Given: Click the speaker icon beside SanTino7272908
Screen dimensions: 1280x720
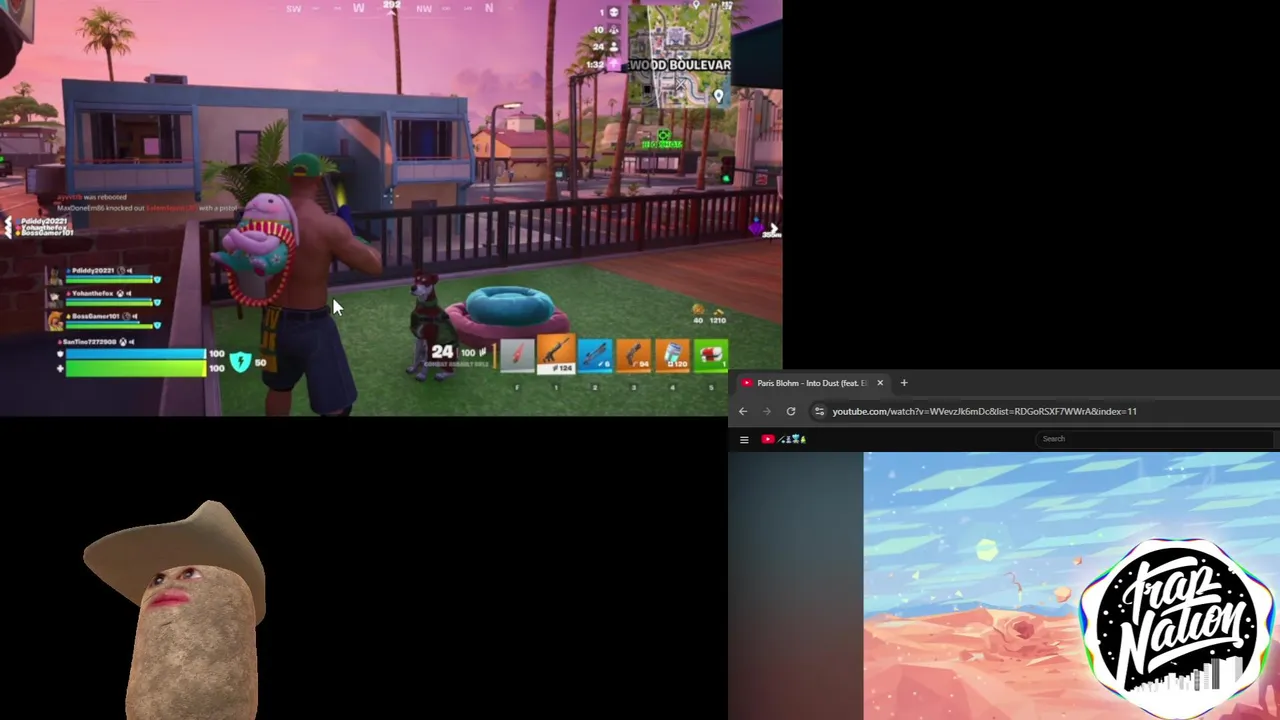Looking at the screenshot, I should pyautogui.click(x=131, y=342).
